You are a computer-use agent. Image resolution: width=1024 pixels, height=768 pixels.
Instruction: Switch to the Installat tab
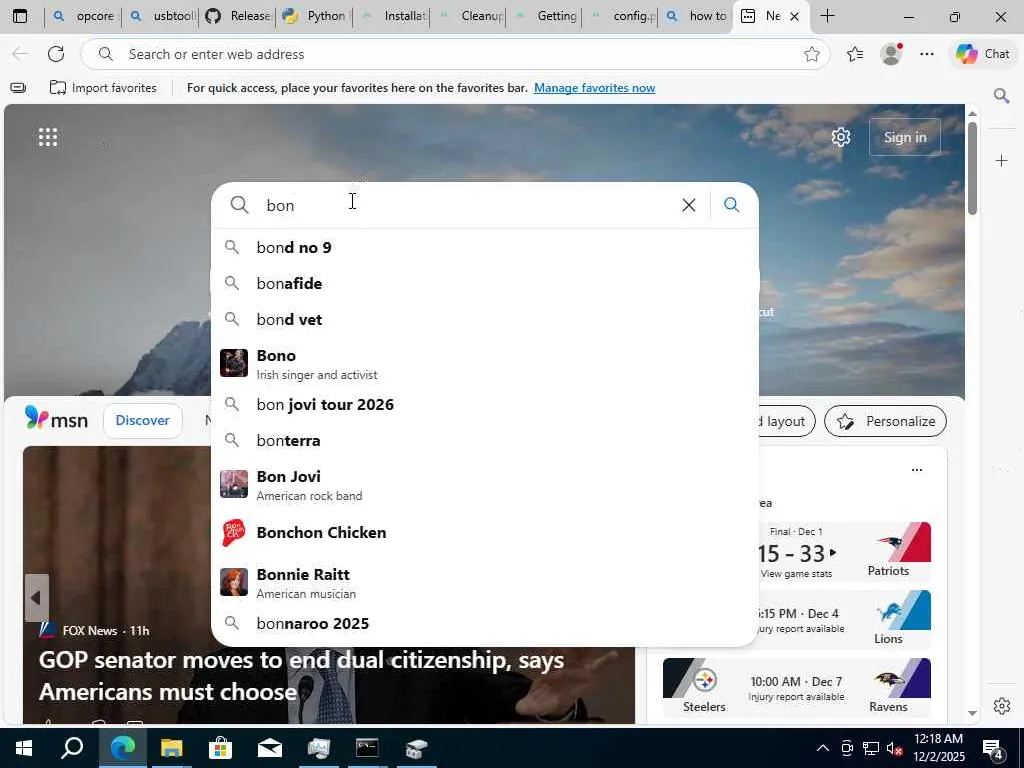(391, 16)
